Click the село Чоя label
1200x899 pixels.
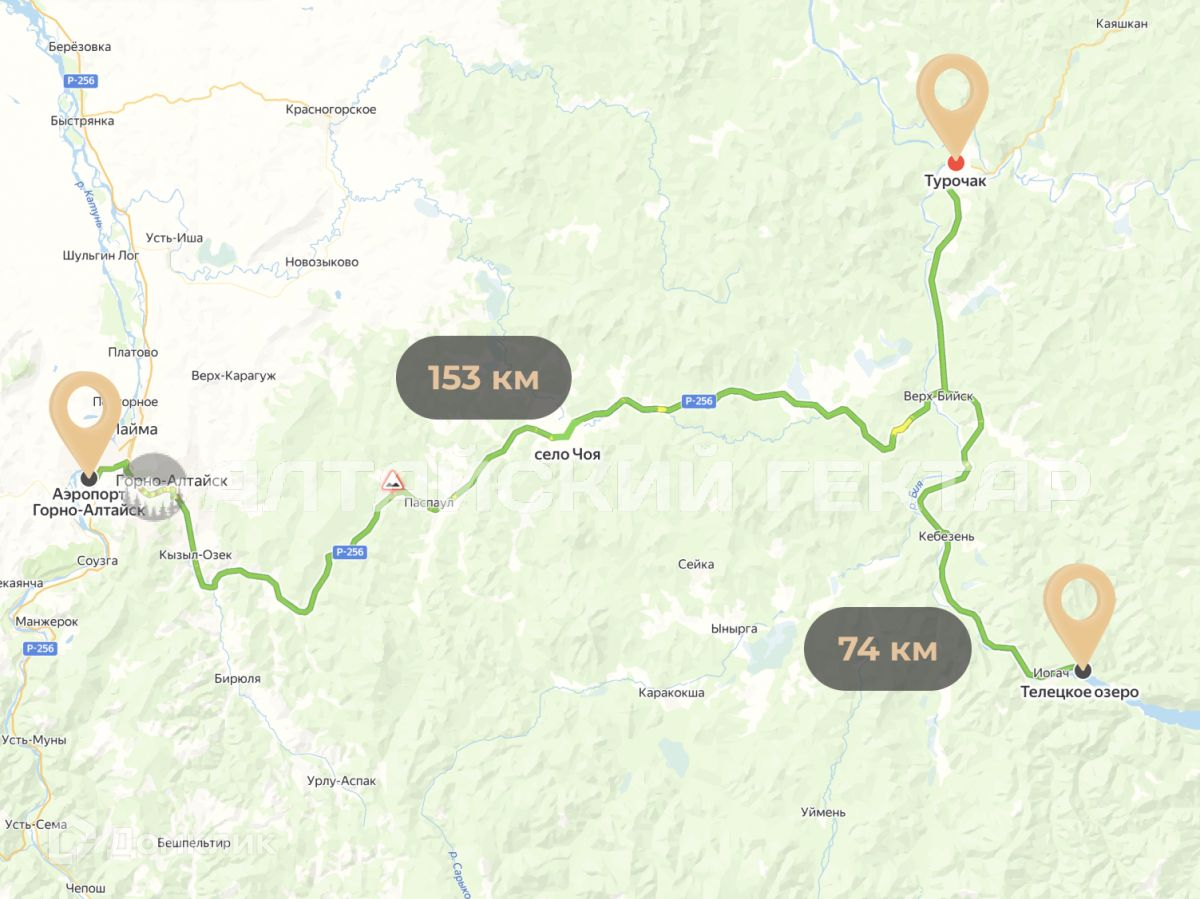[x=567, y=454]
